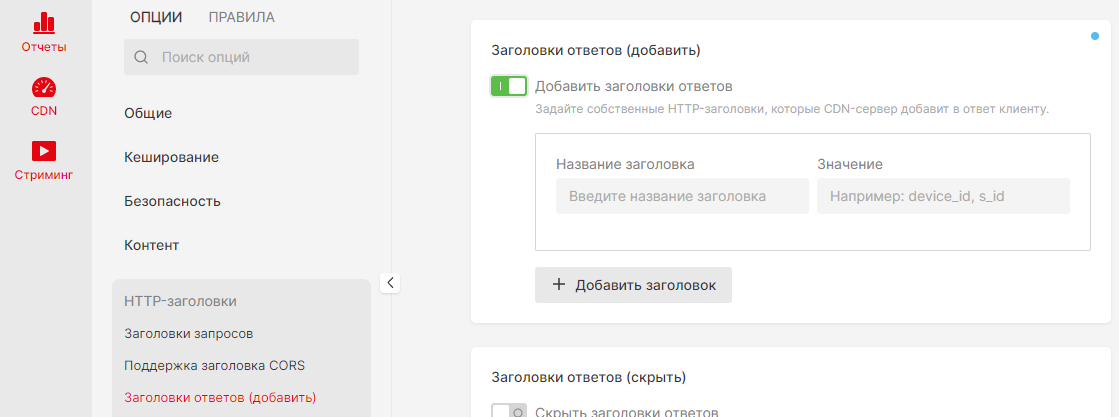The width and height of the screenshot is (1119, 417).
Task: Collapse the sidebar with the chevron arrow
Action: point(391,283)
